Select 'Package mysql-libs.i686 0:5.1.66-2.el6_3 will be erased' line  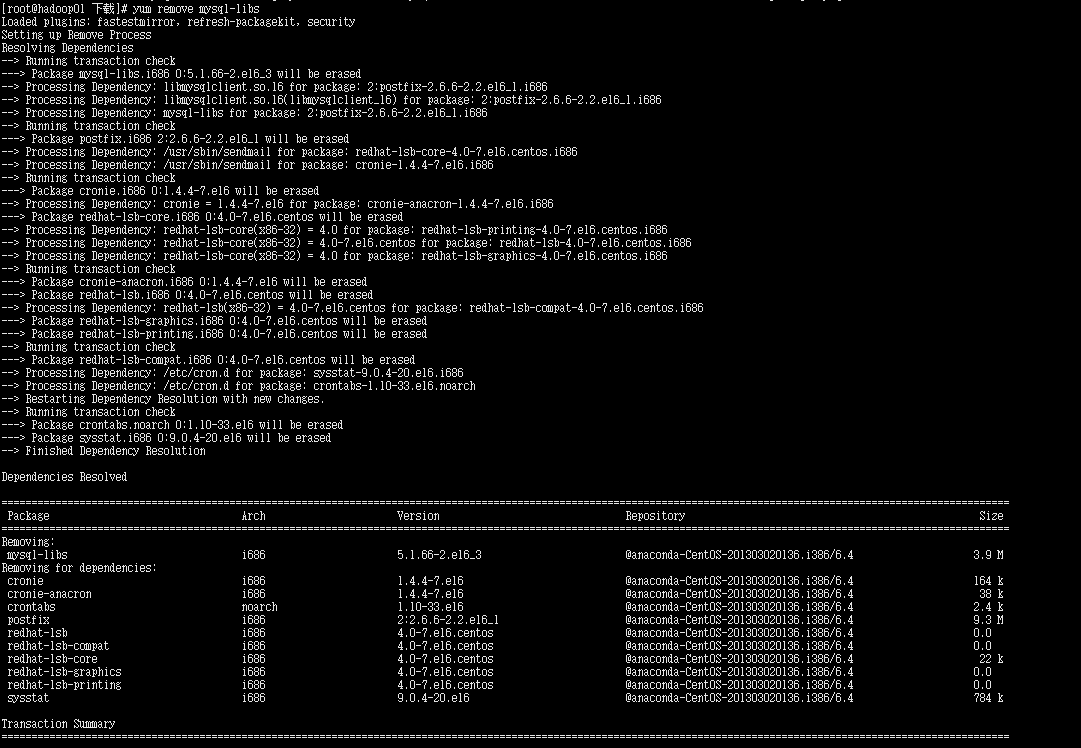coord(181,74)
